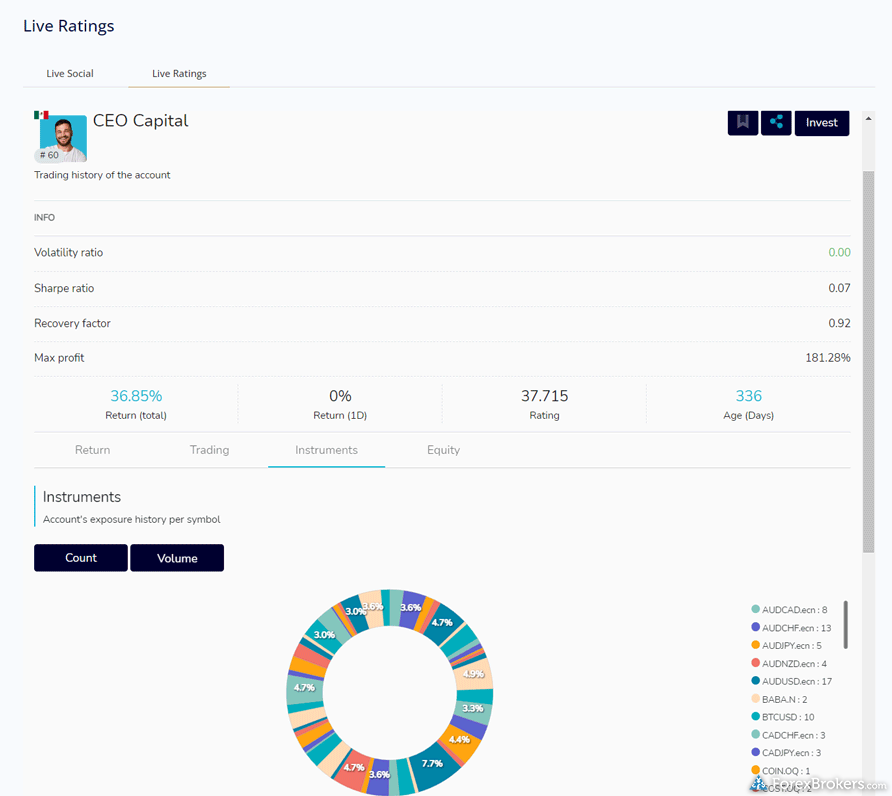Click the Sharpe ratio value 0.07
The width and height of the screenshot is (892, 796).
pos(839,288)
